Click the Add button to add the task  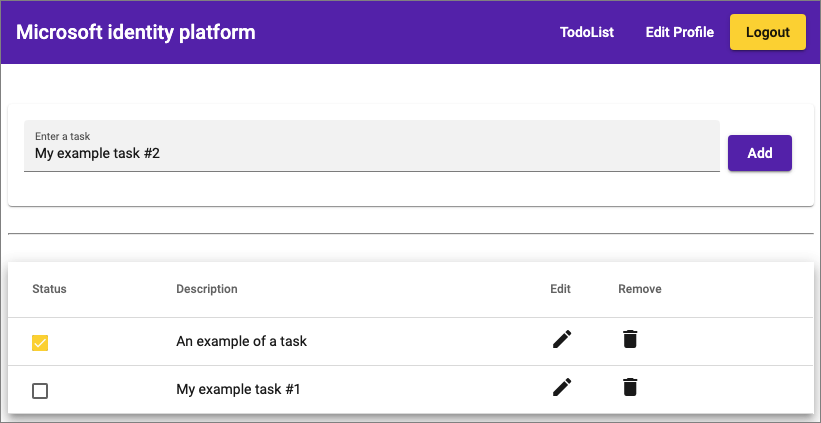(x=760, y=153)
